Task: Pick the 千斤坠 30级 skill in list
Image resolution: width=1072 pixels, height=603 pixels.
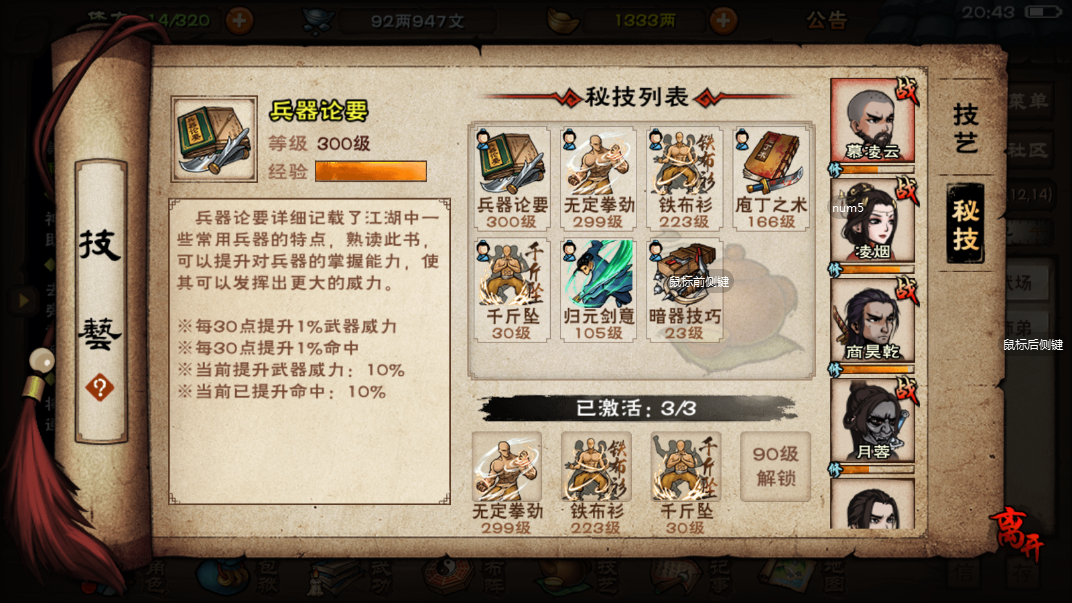Action: tap(513, 290)
